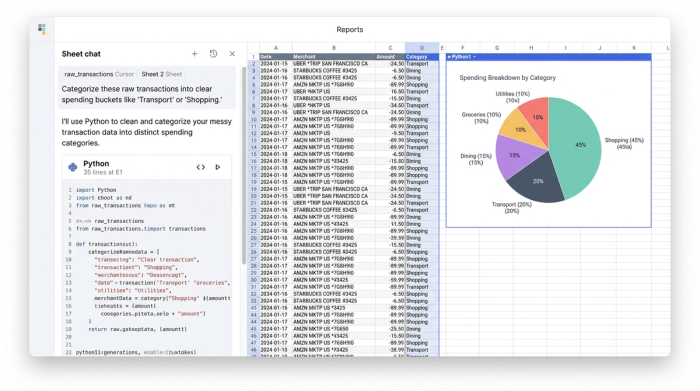Select column B header
The height and width of the screenshot is (391, 700).
pos(333,48)
